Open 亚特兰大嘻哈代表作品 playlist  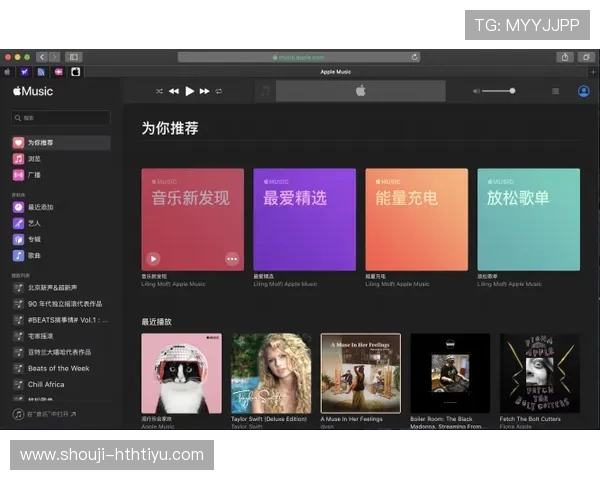[61, 352]
